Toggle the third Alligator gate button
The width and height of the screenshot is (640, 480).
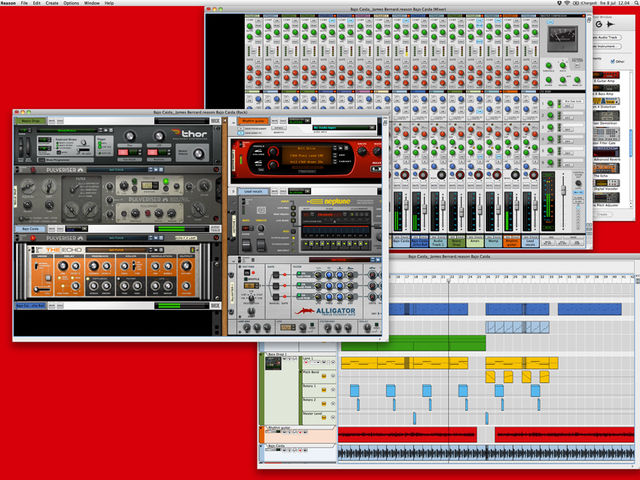[276, 297]
